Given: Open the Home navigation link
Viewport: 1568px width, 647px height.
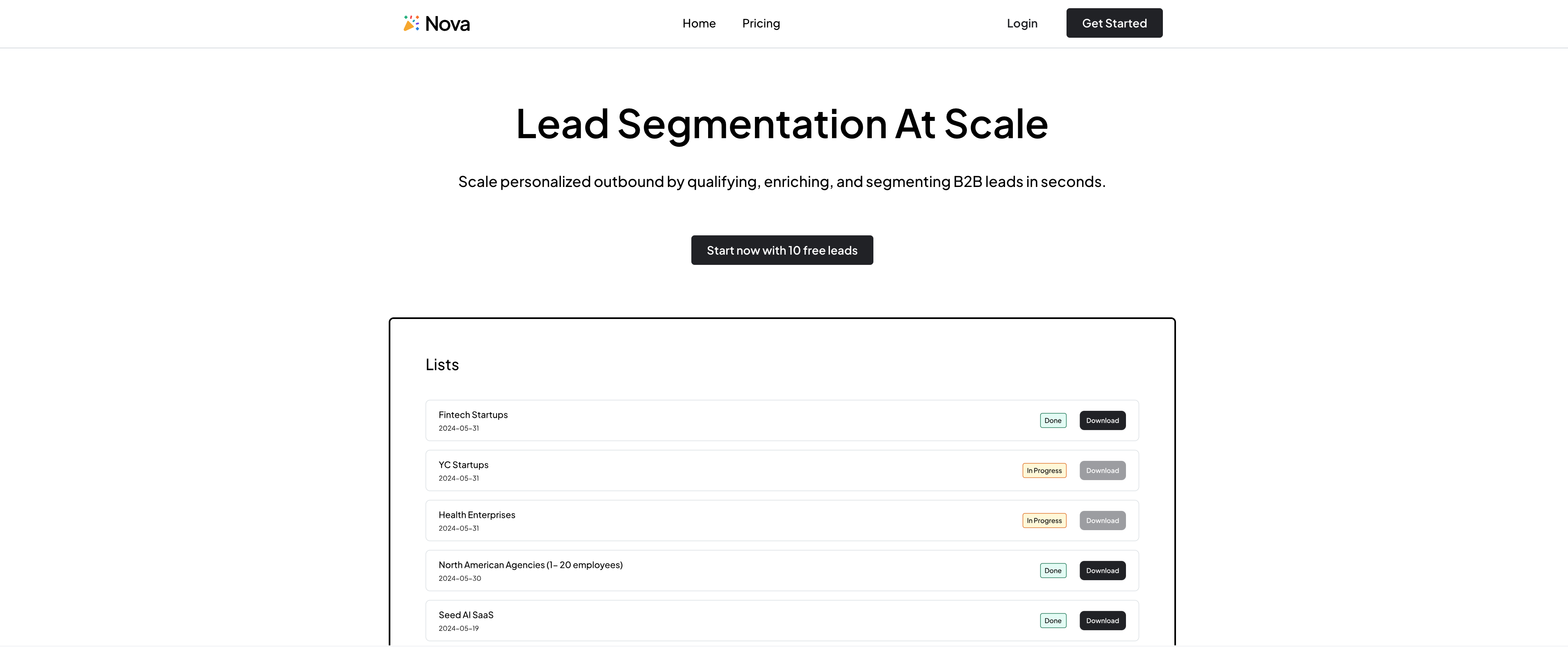Looking at the screenshot, I should [x=699, y=23].
